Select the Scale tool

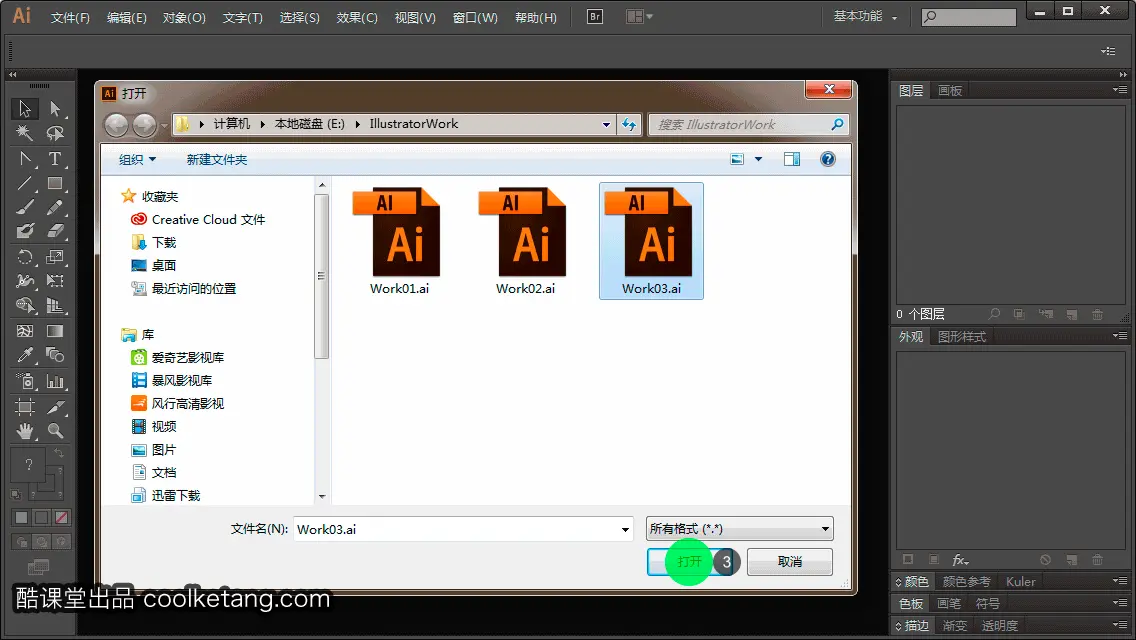[55, 257]
